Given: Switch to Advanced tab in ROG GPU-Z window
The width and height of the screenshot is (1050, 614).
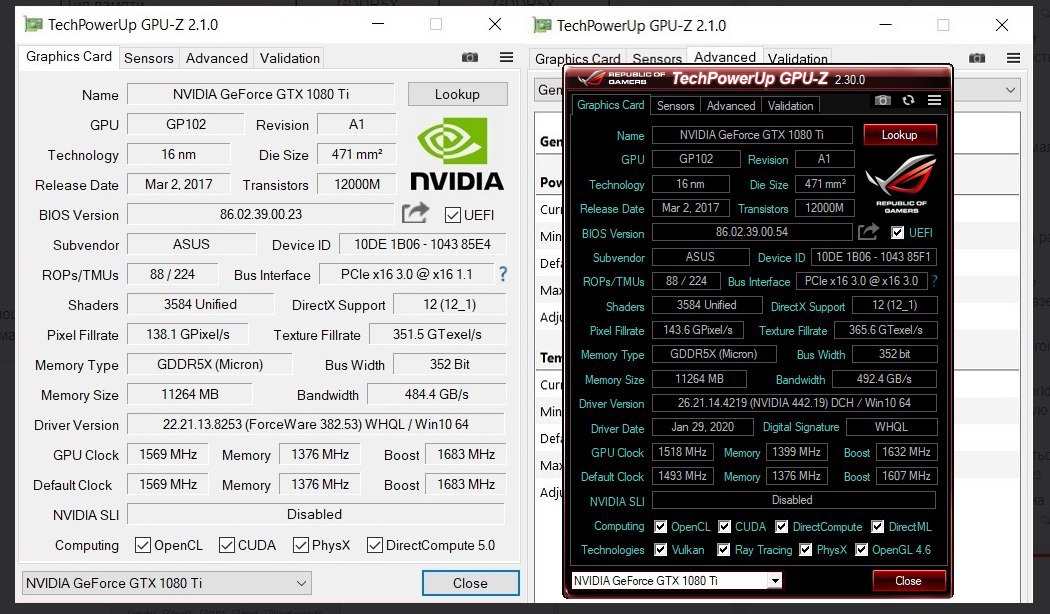Looking at the screenshot, I should click(731, 106).
